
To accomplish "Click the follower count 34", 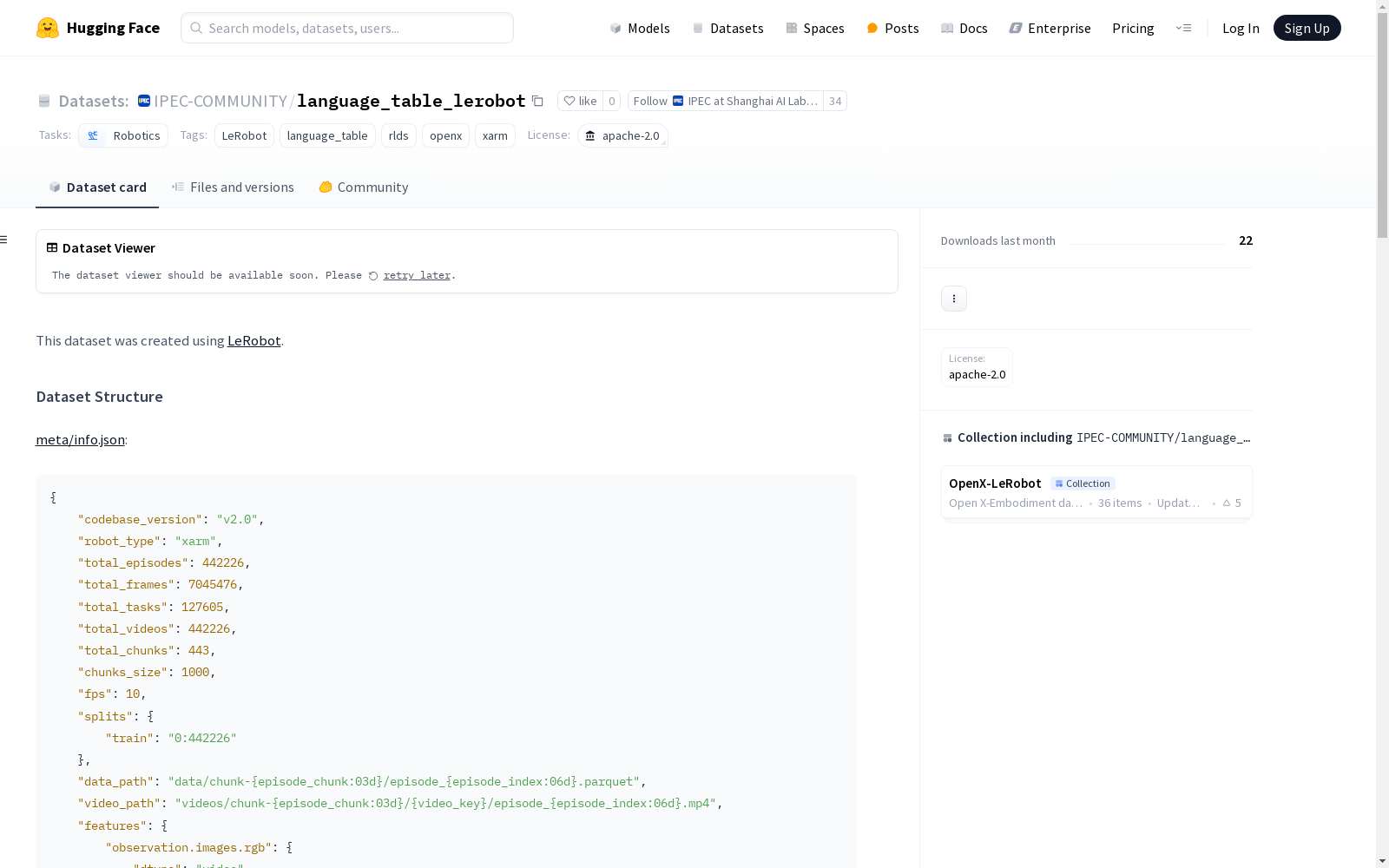I will (x=835, y=101).
